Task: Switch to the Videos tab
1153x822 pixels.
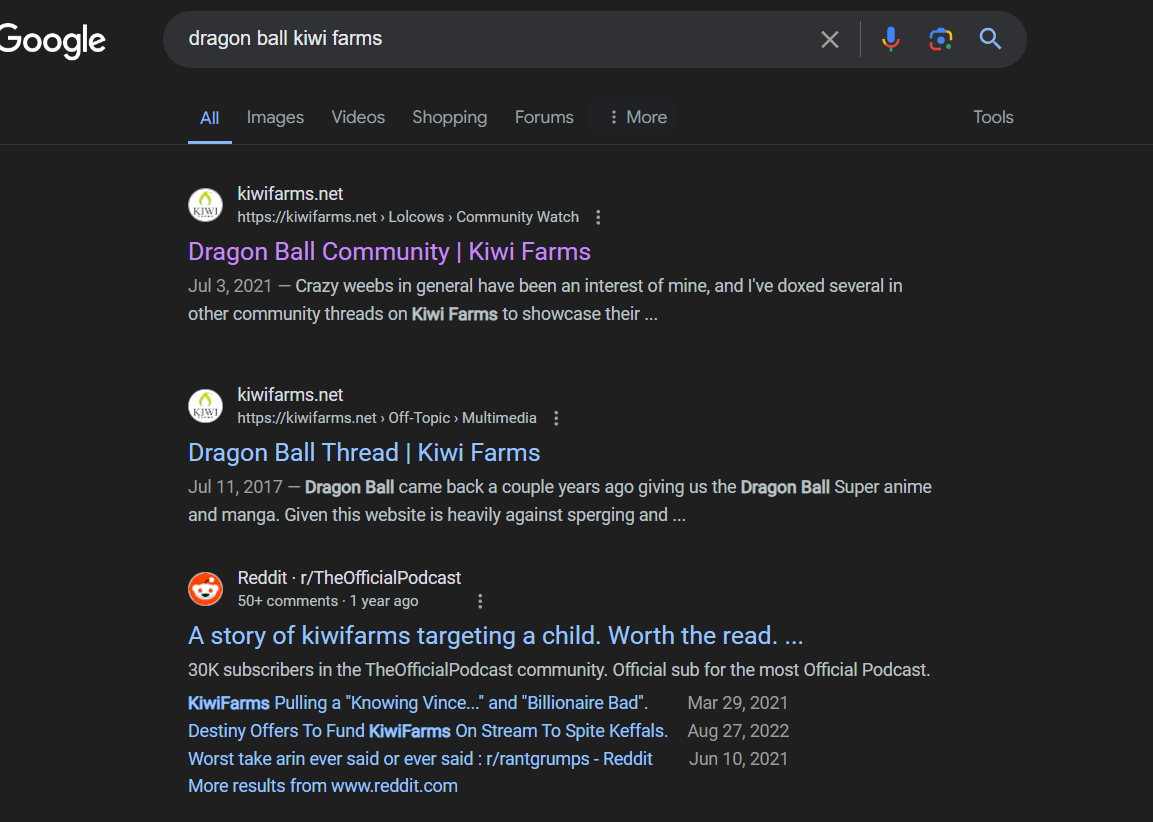Action: point(358,117)
